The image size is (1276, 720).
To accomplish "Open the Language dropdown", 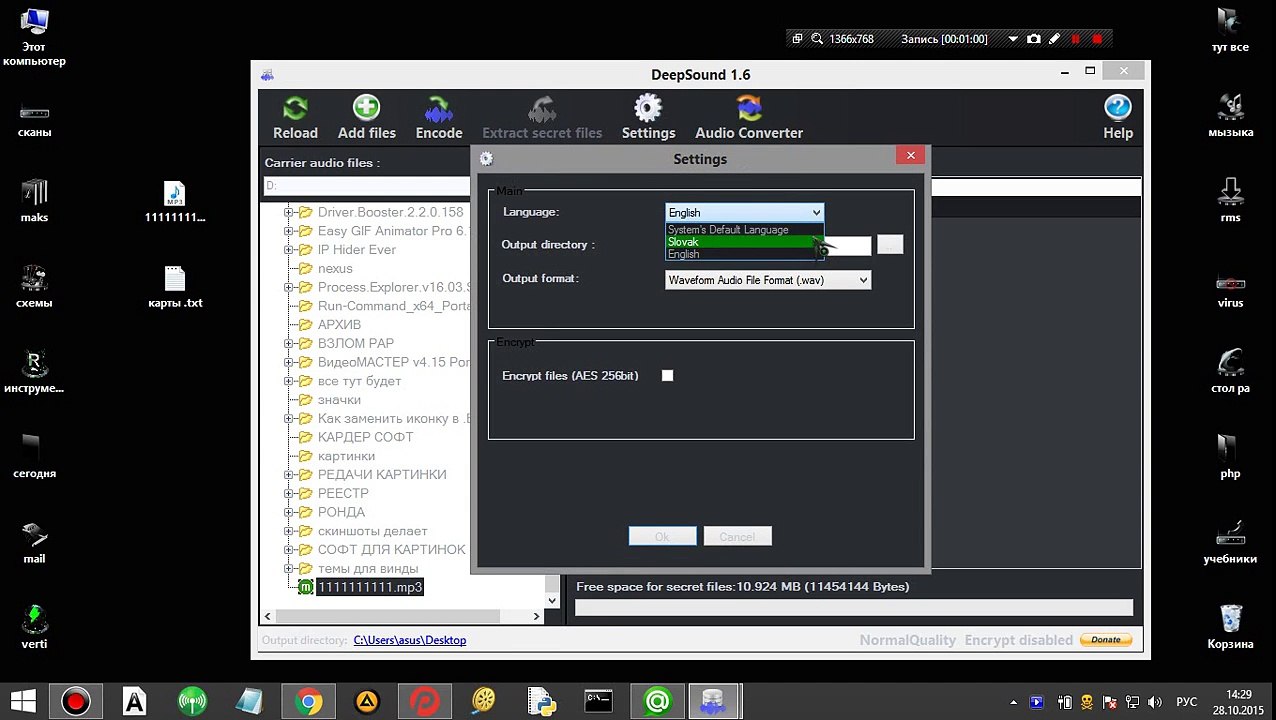I will [x=745, y=212].
